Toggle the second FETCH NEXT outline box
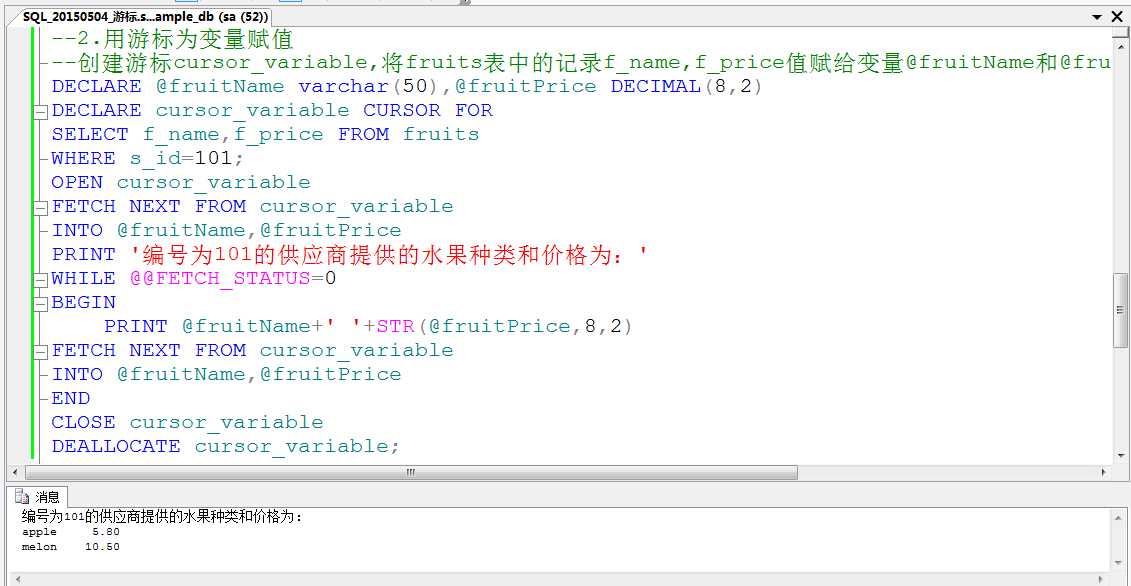Screen dimensions: 1131x586 pos(40,350)
